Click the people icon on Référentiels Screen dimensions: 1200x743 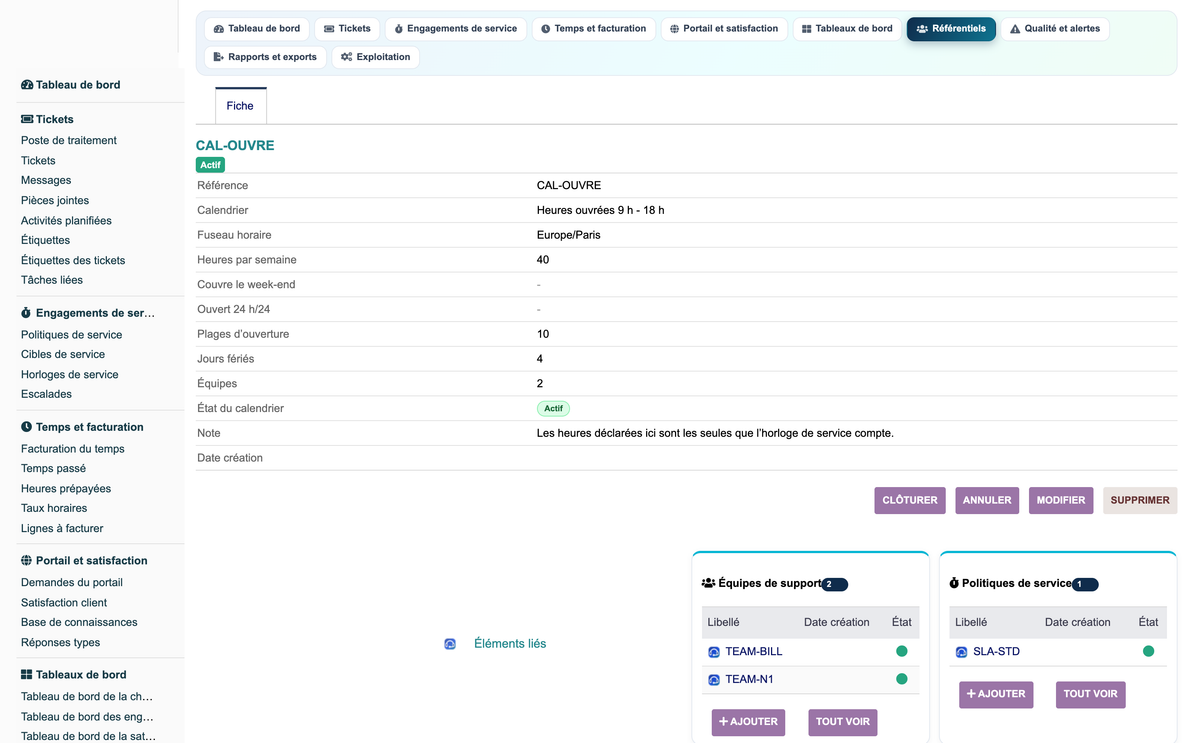[x=922, y=29]
